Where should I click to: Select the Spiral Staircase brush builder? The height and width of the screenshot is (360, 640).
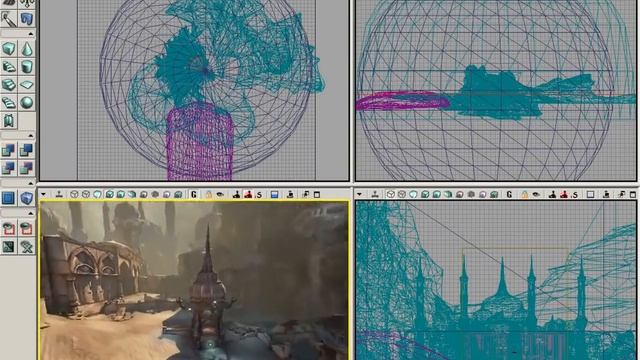[9, 102]
